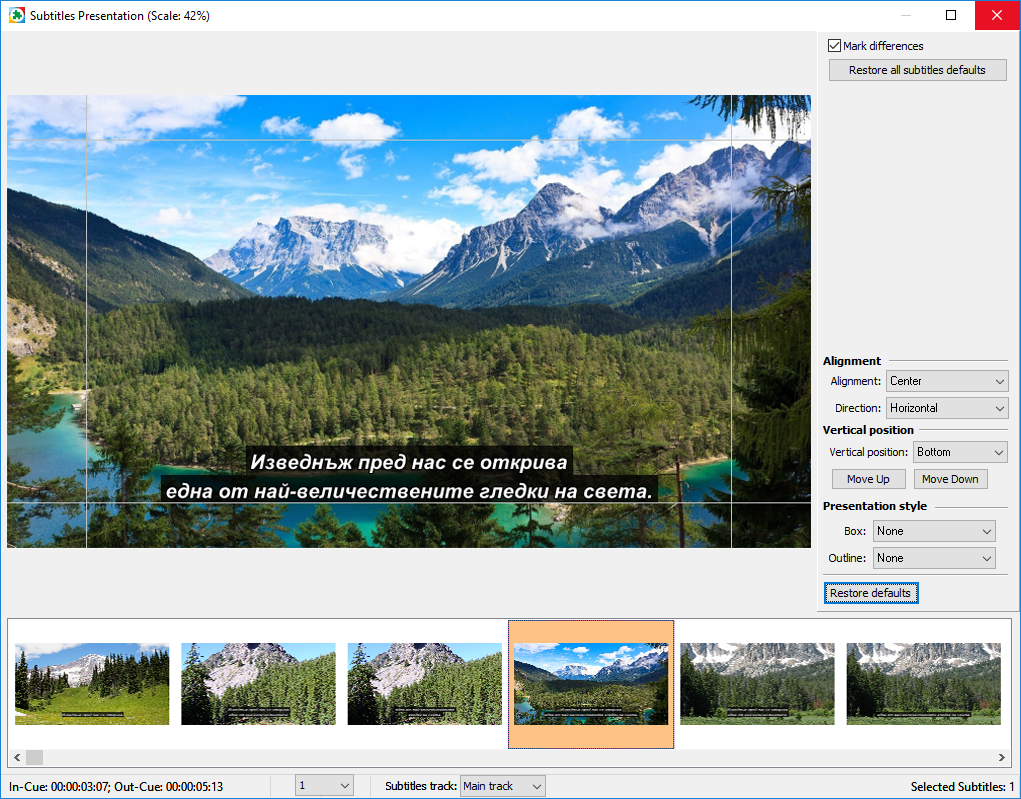The height and width of the screenshot is (799, 1021).
Task: Click the thumbnail strip right scroll arrow
Action: click(1002, 757)
